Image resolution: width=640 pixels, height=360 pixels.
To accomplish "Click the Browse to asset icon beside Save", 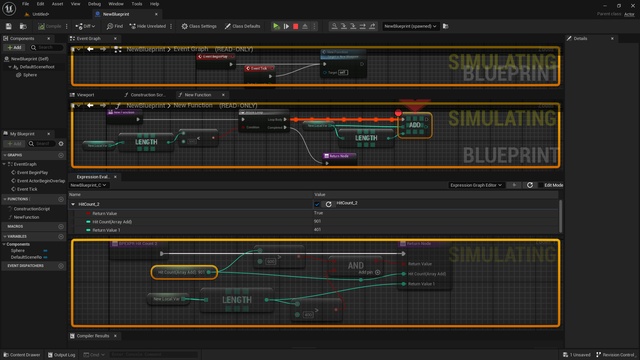I will pyautogui.click(x=23, y=26).
